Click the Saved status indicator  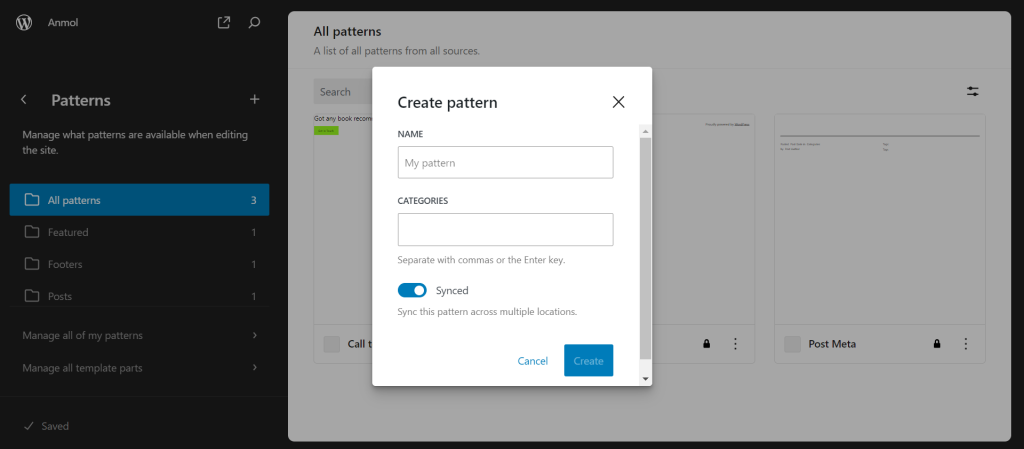[46, 426]
